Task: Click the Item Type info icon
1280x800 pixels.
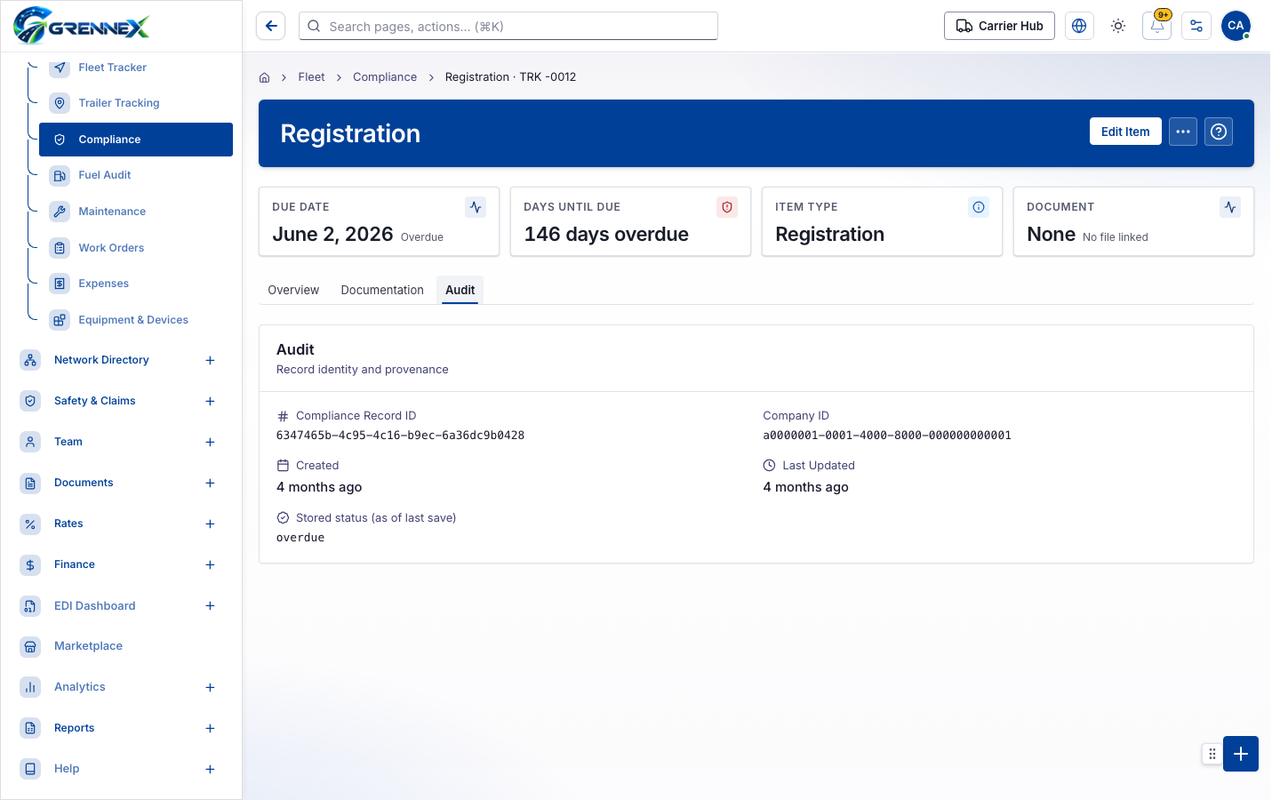Action: point(978,207)
